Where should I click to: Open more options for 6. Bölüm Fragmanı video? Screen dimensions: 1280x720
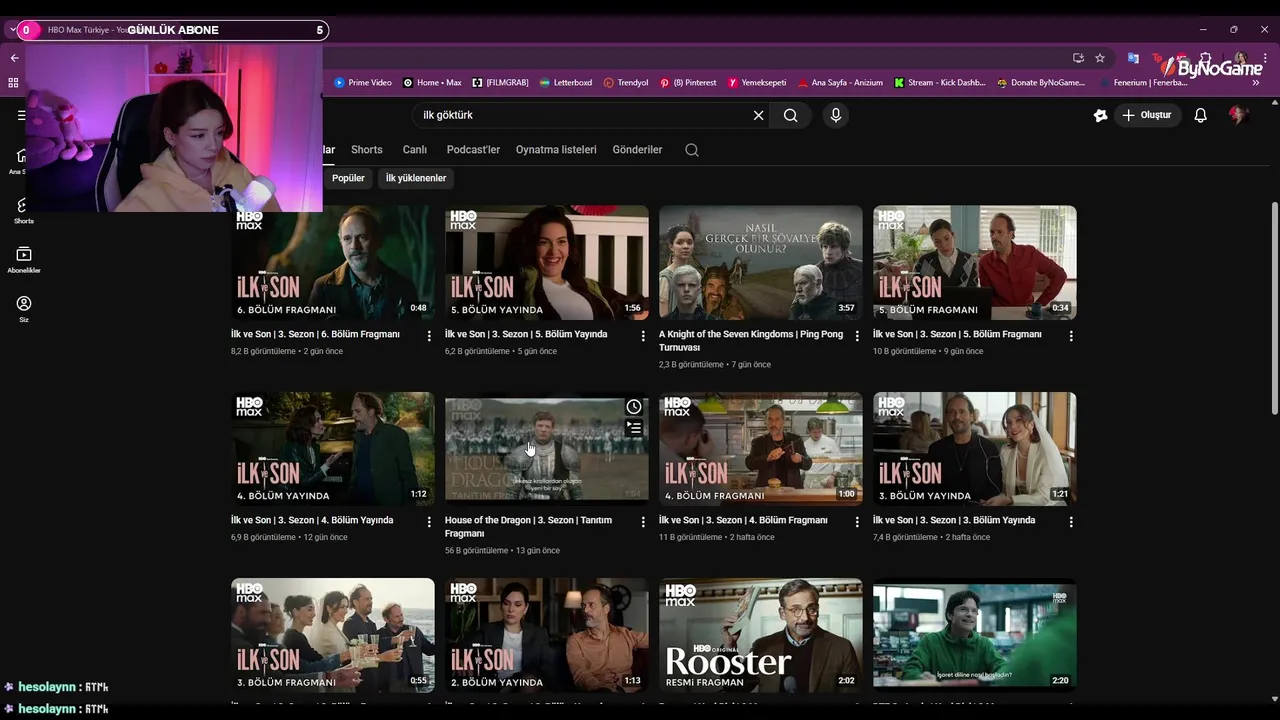coord(429,336)
